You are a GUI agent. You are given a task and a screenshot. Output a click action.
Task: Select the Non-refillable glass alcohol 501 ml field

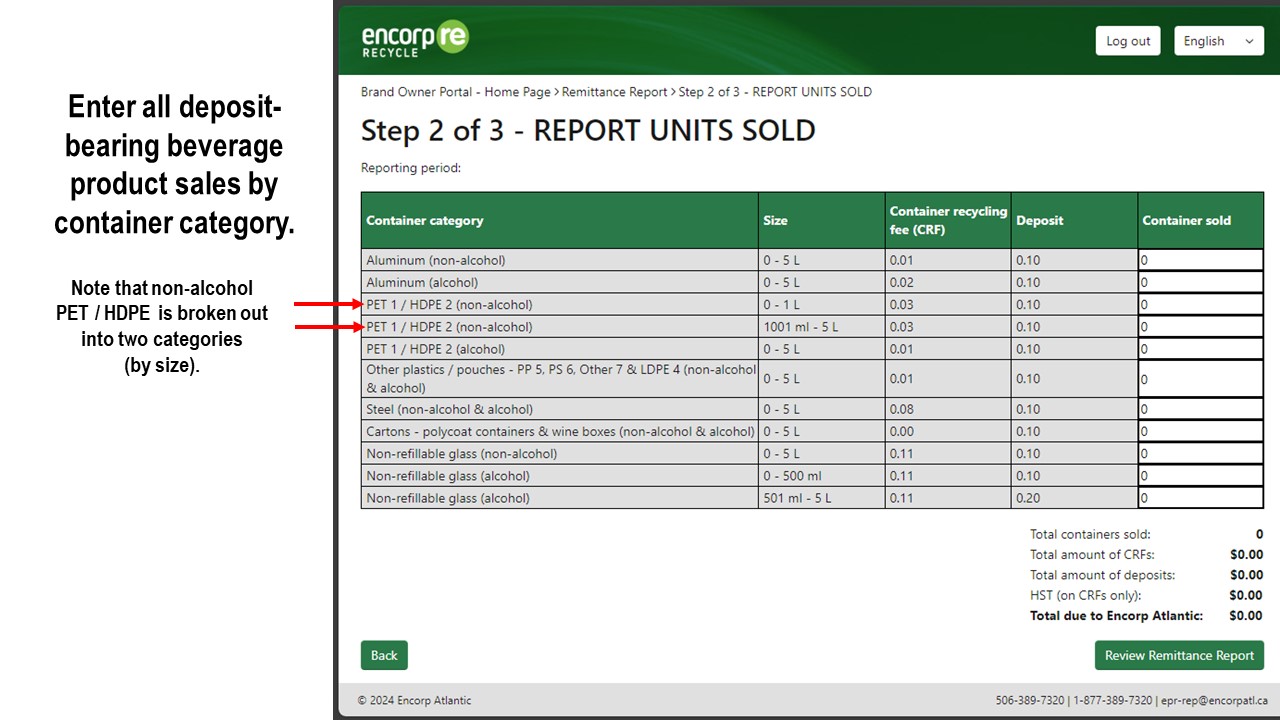(1200, 497)
